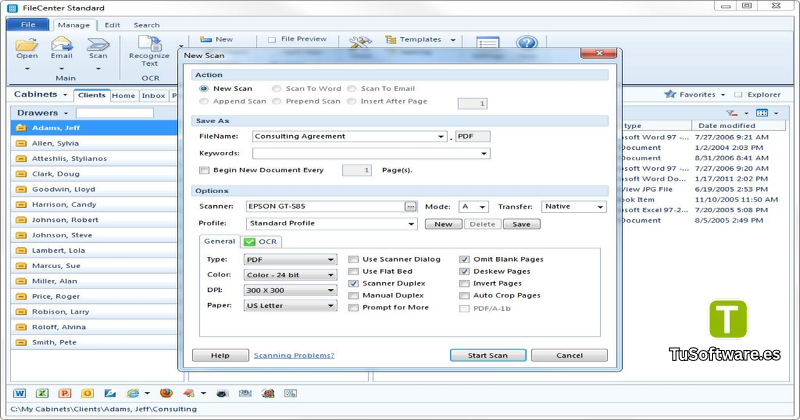Screen dimensions: 800x420
Task: Expand the Cabinets dropdown arrow
Action: tap(65, 95)
